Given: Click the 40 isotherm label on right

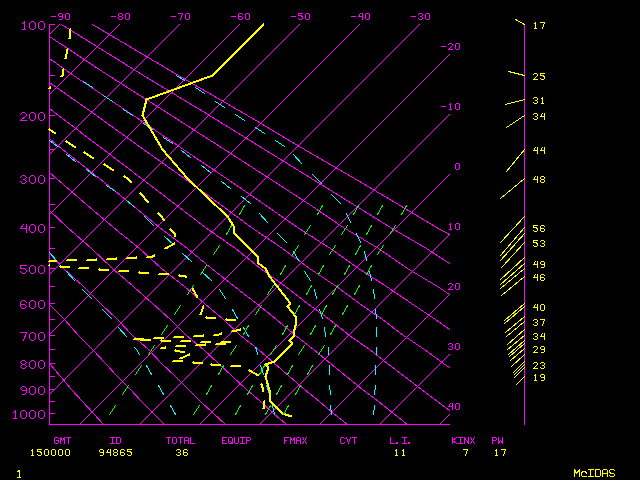Looking at the screenshot, I should coord(454,407).
